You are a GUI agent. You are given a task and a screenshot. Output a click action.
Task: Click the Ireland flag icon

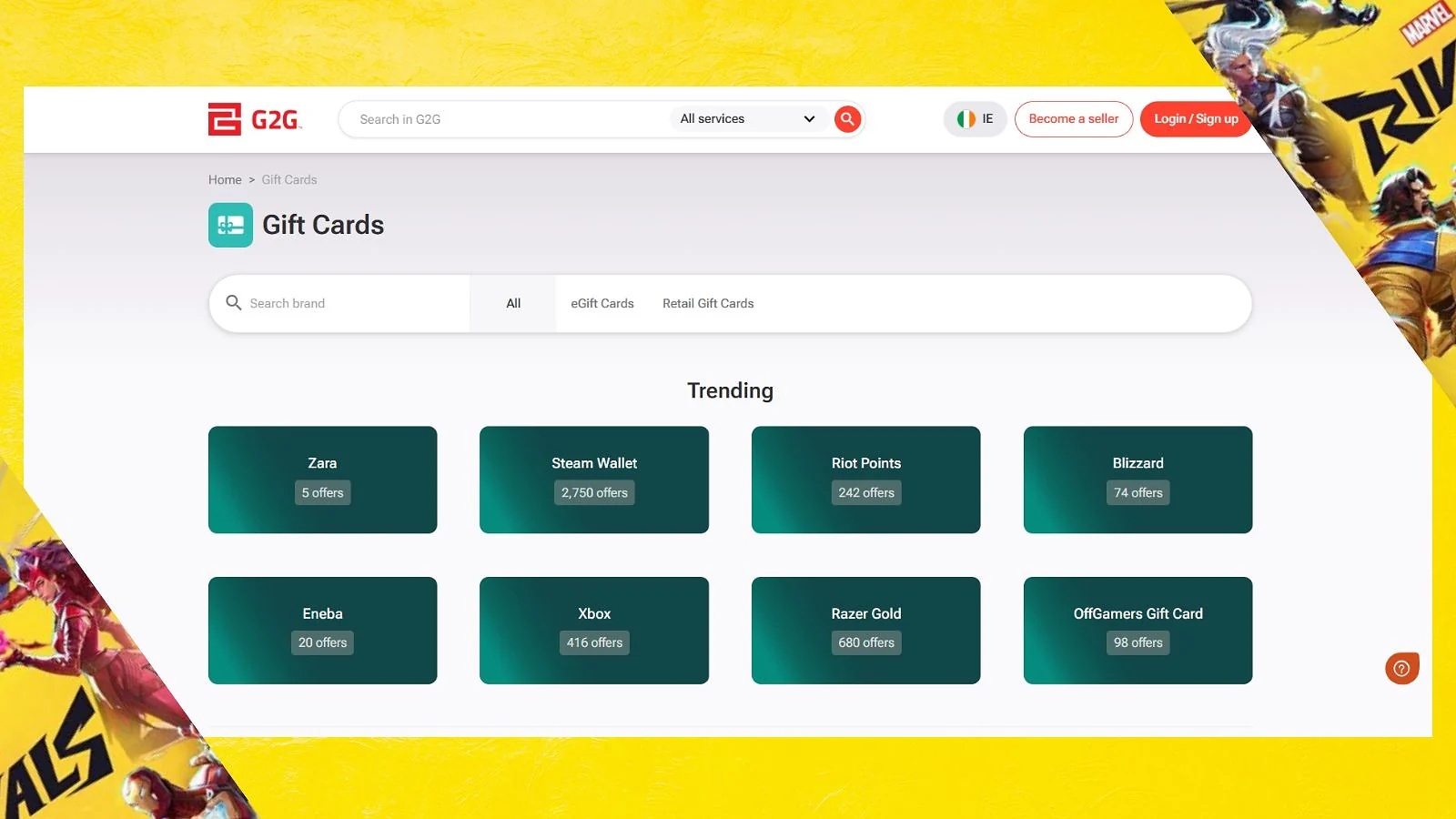pyautogui.click(x=966, y=119)
